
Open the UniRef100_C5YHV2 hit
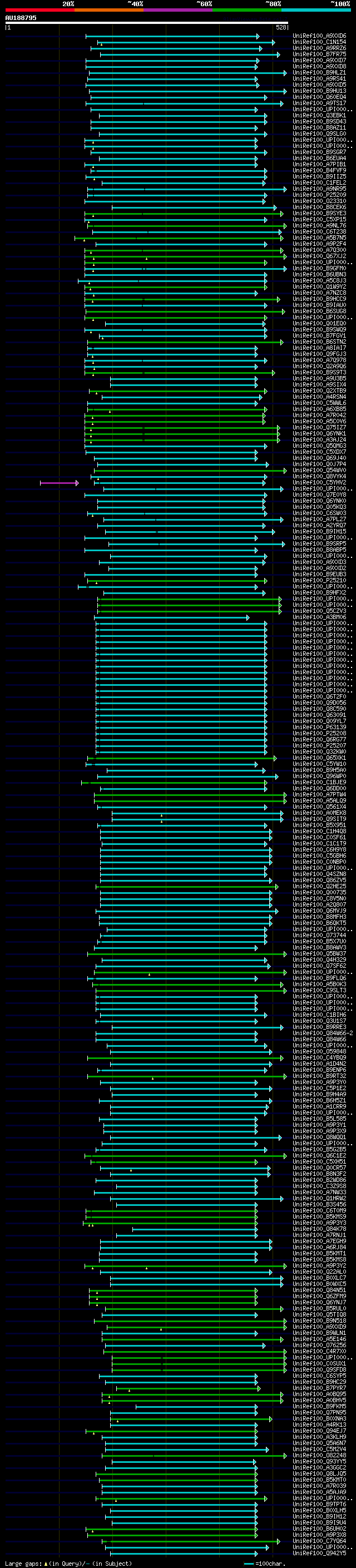point(319,483)
